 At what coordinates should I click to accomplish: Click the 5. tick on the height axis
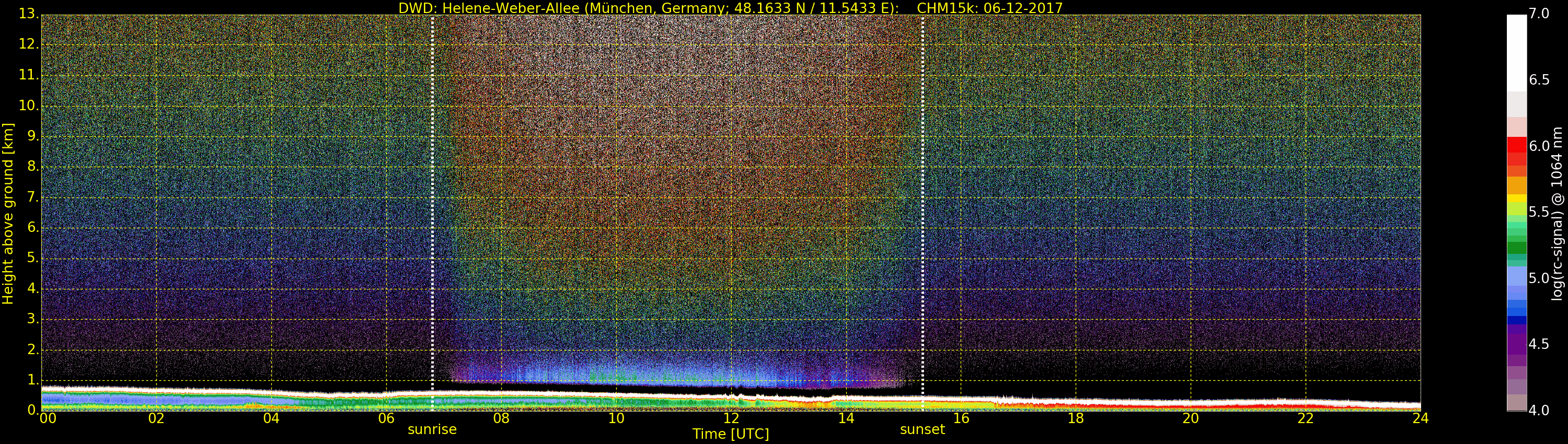pyautogui.click(x=32, y=259)
